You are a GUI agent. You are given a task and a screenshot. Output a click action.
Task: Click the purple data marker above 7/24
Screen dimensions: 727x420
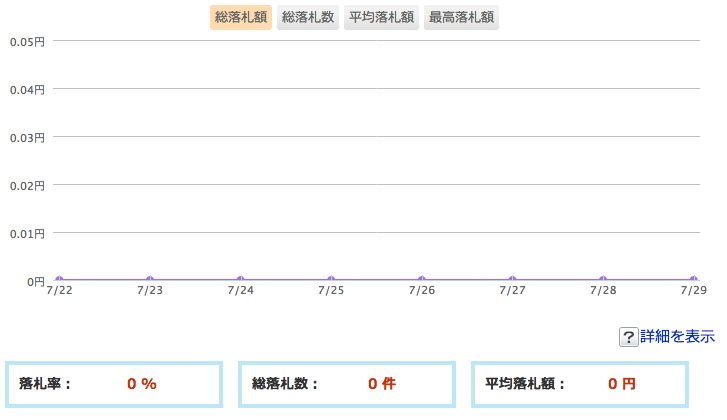tap(240, 280)
